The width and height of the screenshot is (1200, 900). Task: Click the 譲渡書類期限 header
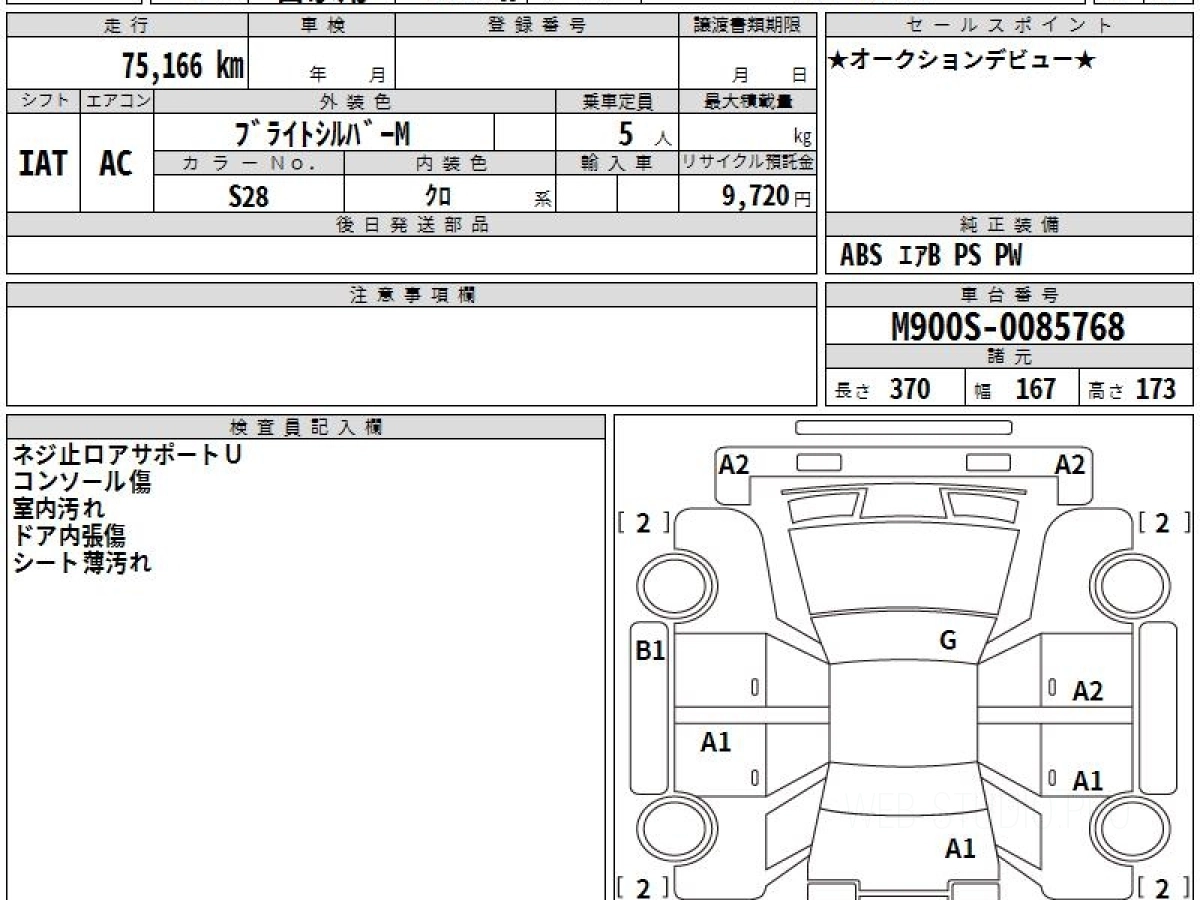[x=747, y=26]
